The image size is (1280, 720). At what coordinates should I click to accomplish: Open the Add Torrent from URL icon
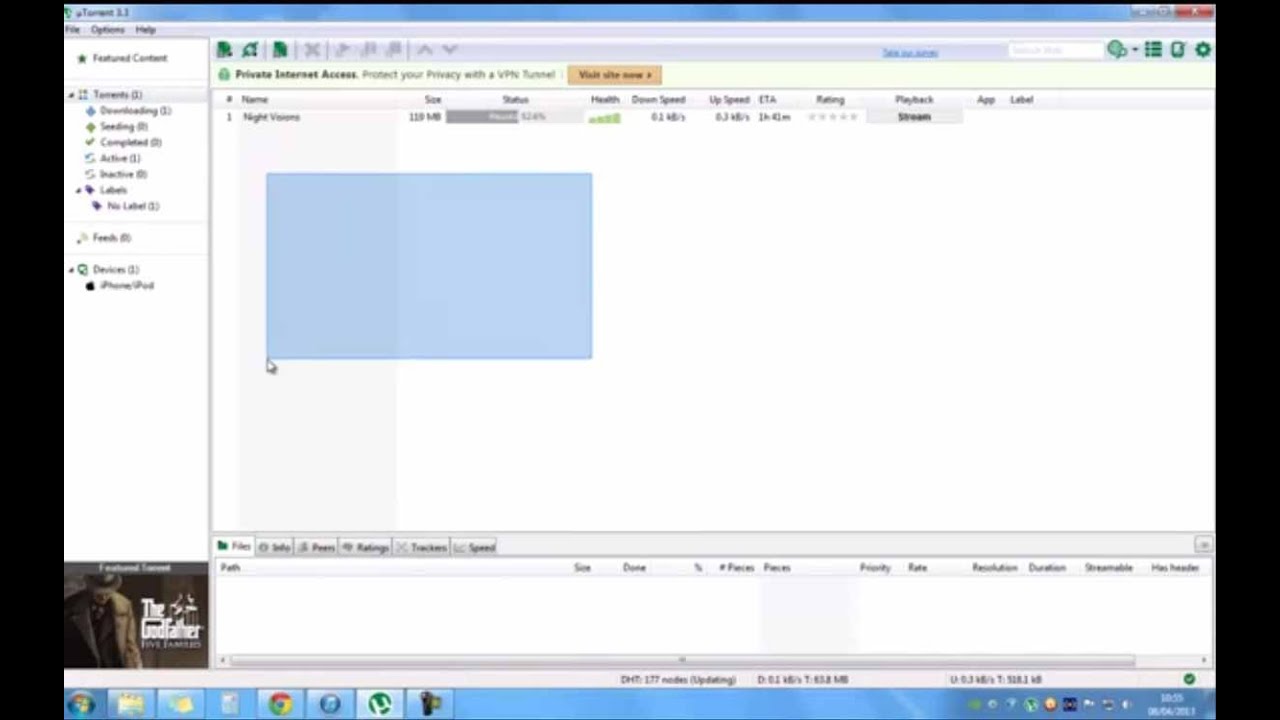[x=250, y=49]
